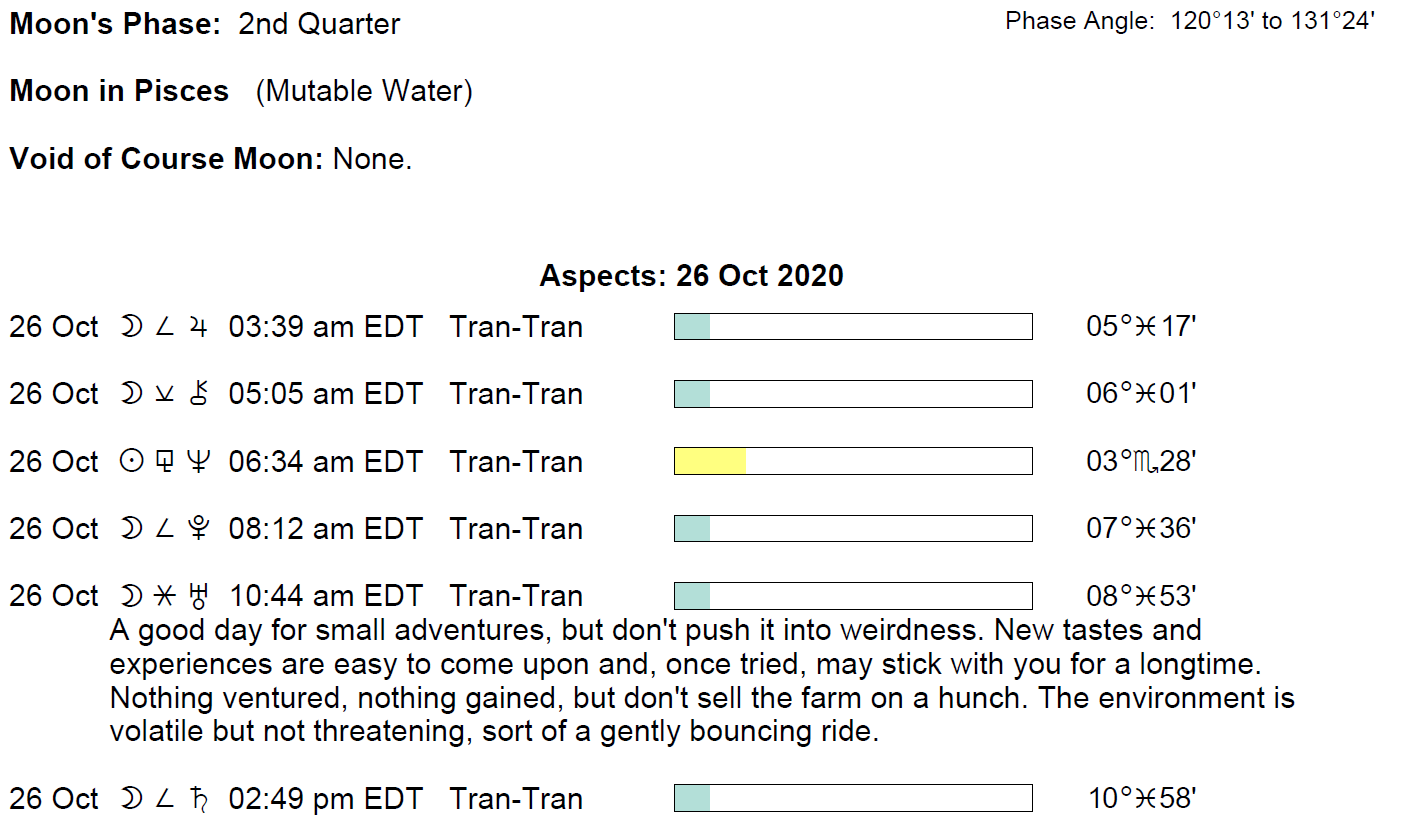This screenshot has height=826, width=1420.
Task: Select the Saturn glyph in the 02:49 pm row
Action: [x=199, y=799]
